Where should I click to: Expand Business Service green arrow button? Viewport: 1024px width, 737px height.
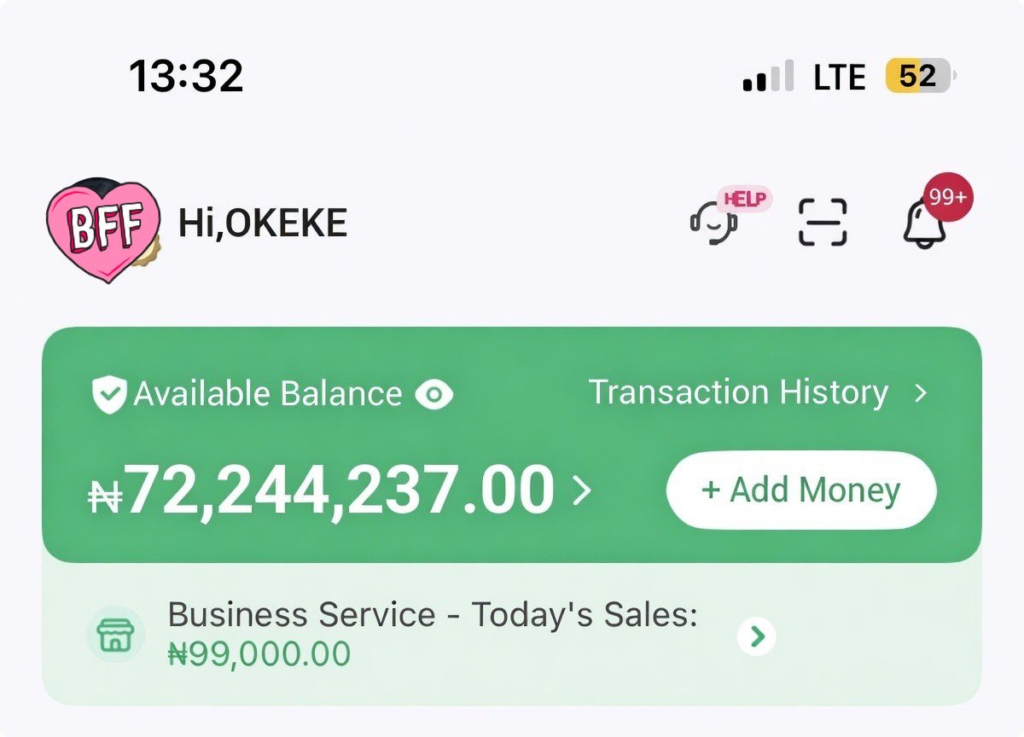(757, 636)
